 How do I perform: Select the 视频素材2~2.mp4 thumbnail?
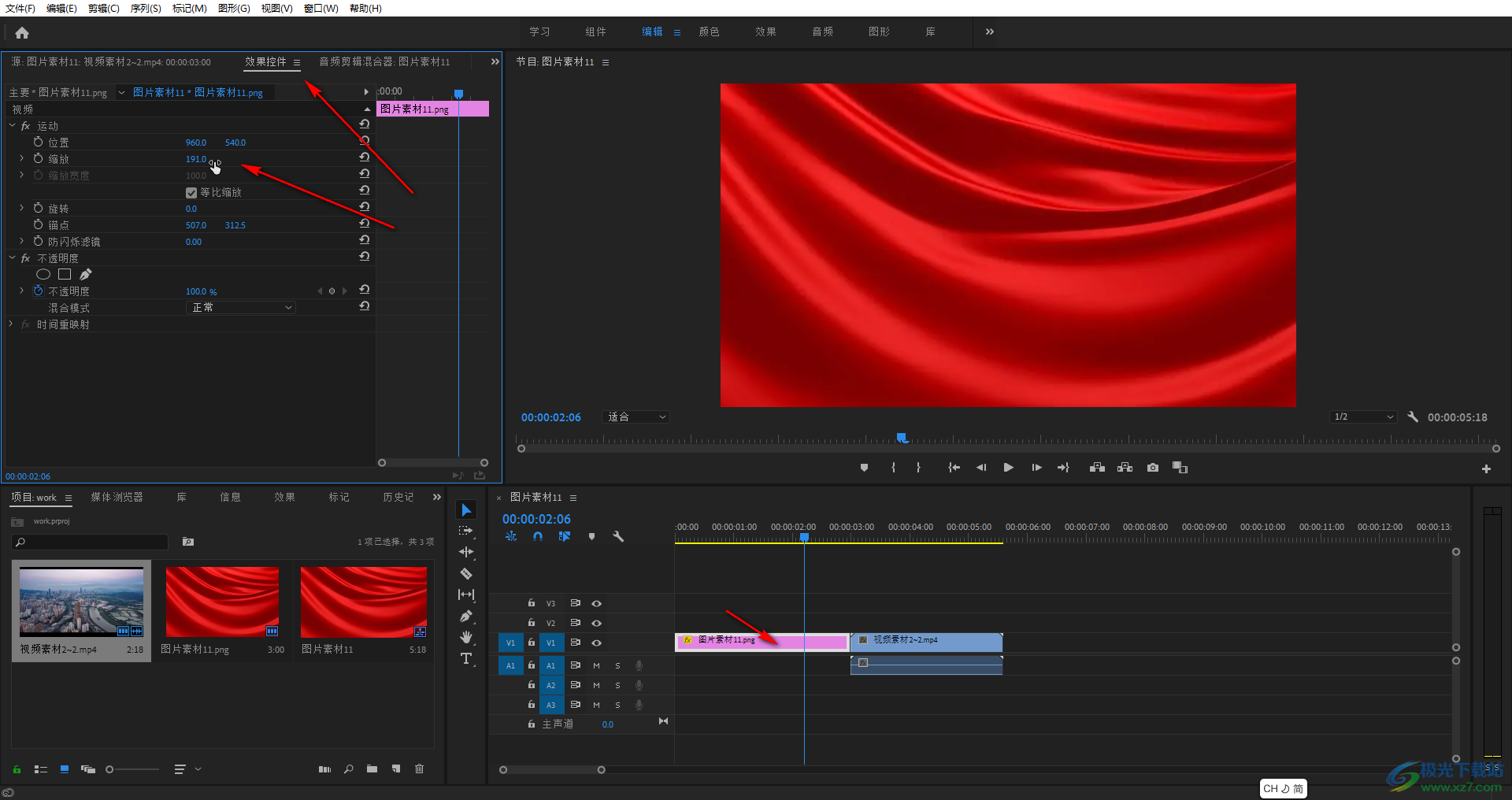pyautogui.click(x=81, y=601)
